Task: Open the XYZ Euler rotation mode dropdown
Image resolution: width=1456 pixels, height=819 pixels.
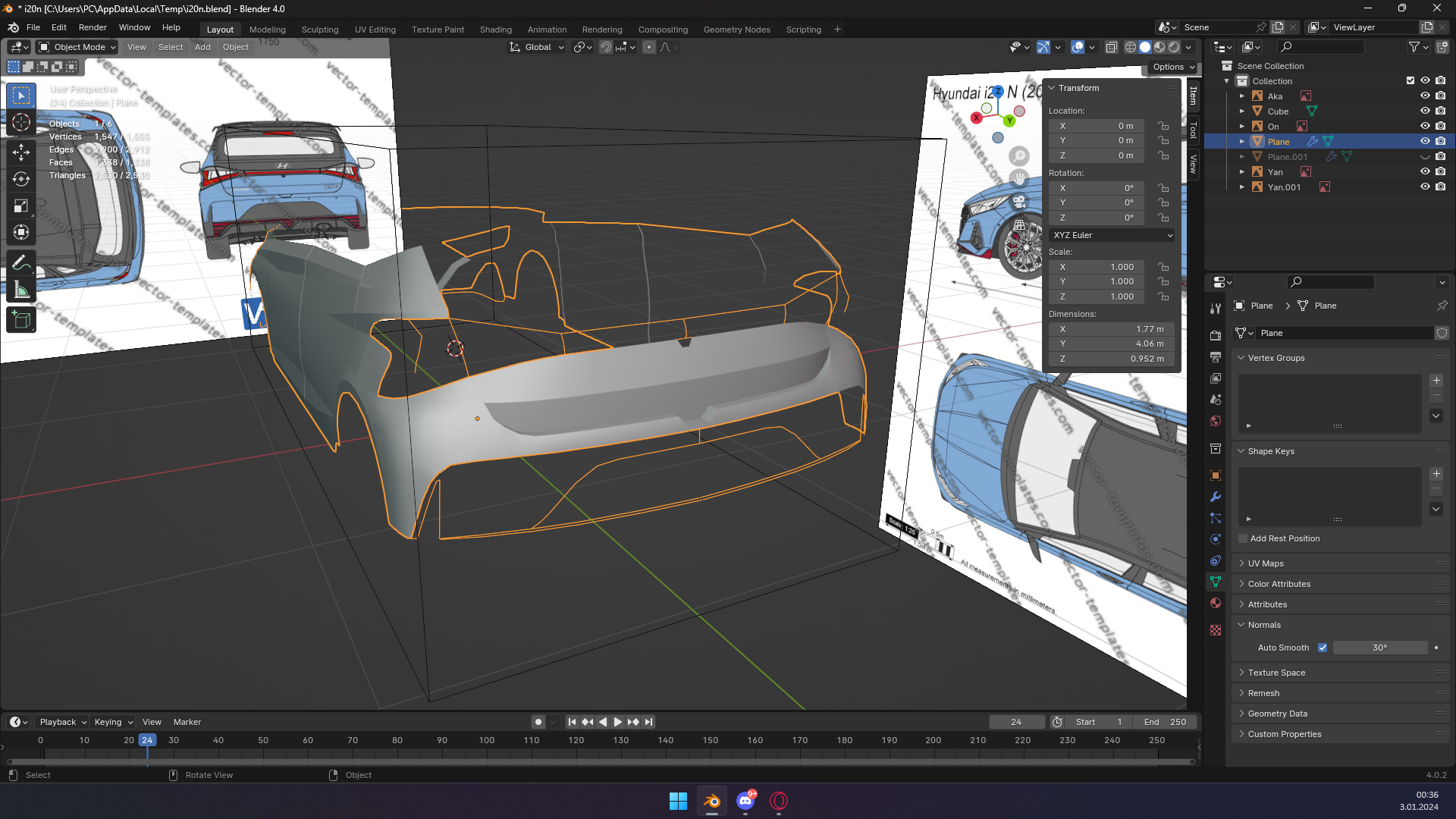Action: click(x=1112, y=235)
